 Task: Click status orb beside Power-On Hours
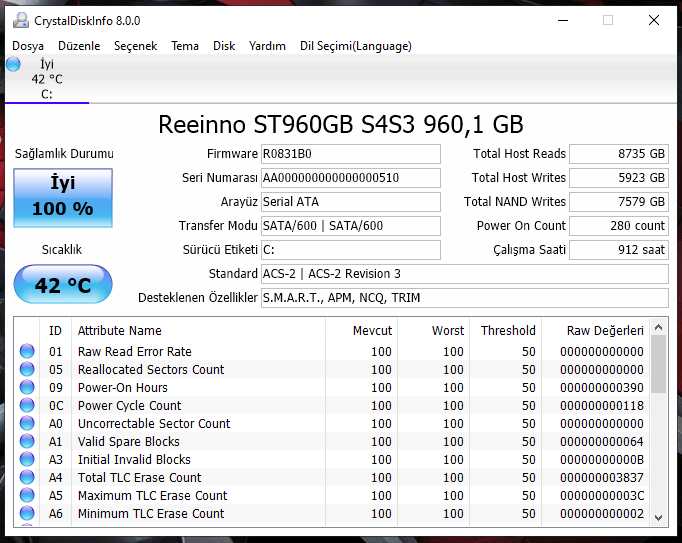(x=27, y=388)
